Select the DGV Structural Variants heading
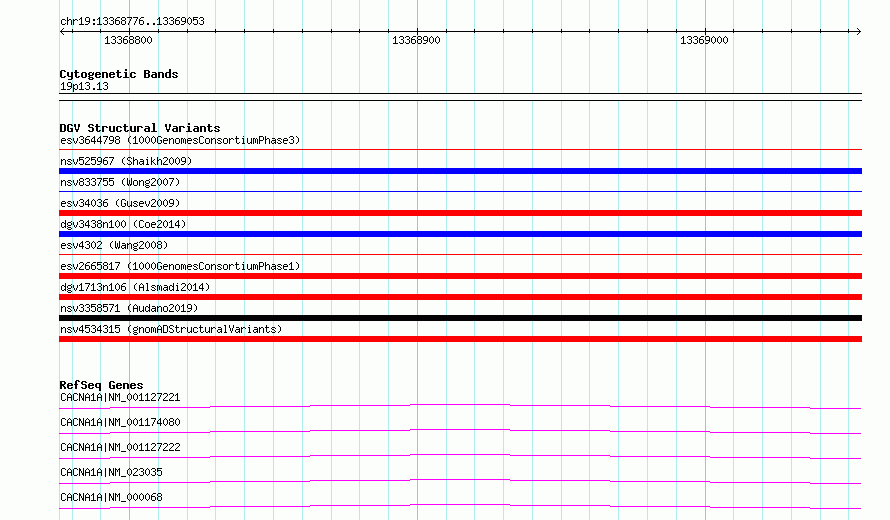The height and width of the screenshot is (520, 890). 140,128
